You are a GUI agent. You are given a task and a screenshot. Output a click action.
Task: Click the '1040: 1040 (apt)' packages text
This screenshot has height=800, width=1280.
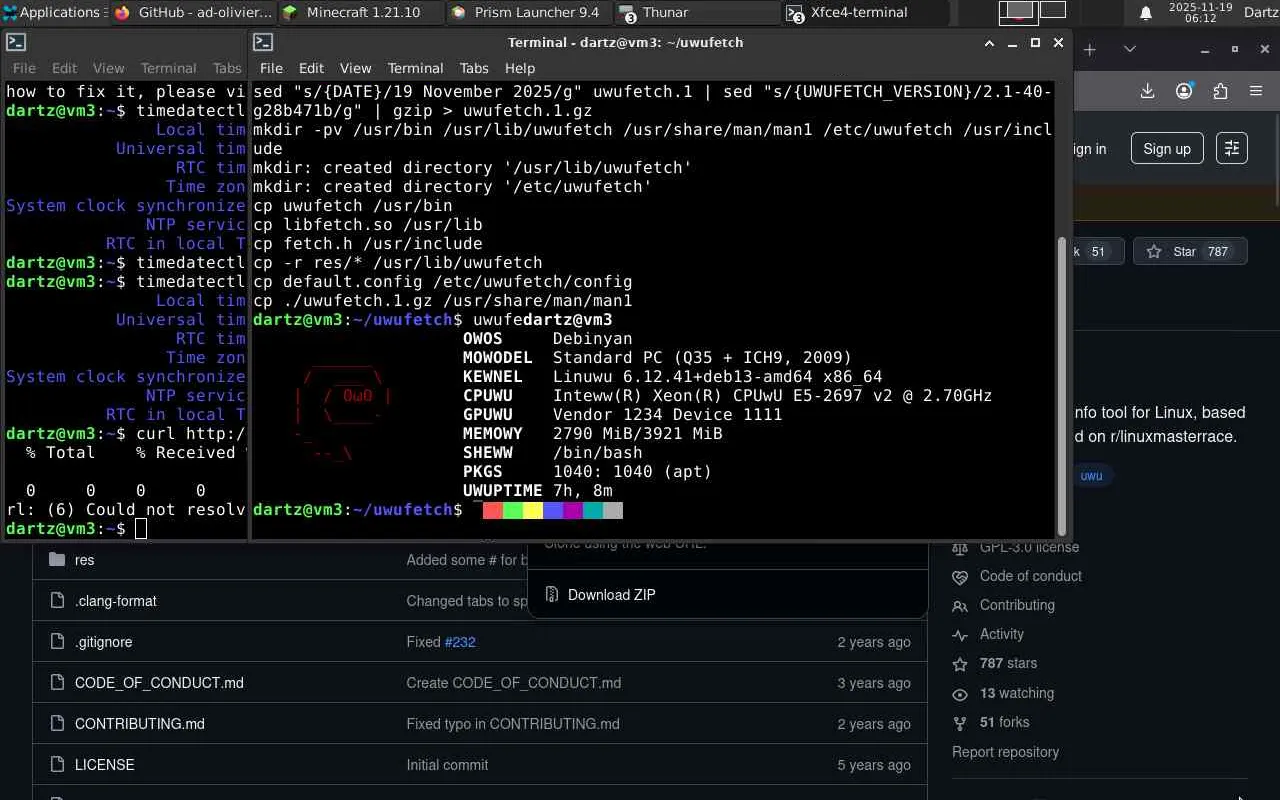[x=633, y=472]
